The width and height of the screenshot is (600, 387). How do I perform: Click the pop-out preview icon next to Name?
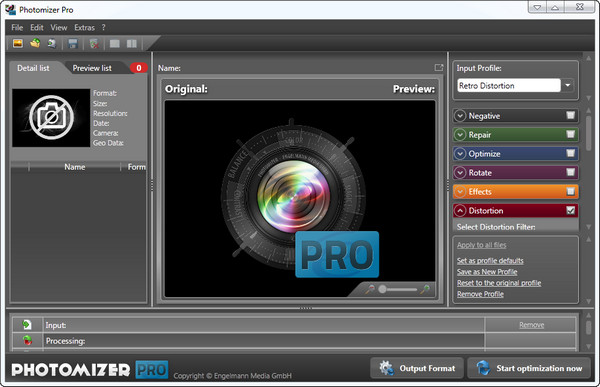point(439,67)
